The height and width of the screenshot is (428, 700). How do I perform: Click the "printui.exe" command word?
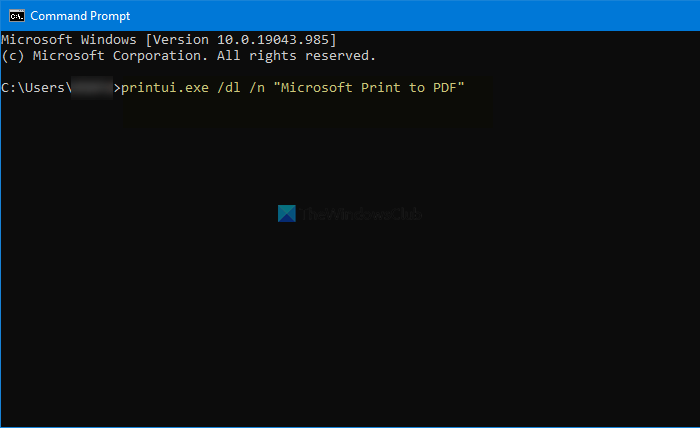click(x=165, y=89)
